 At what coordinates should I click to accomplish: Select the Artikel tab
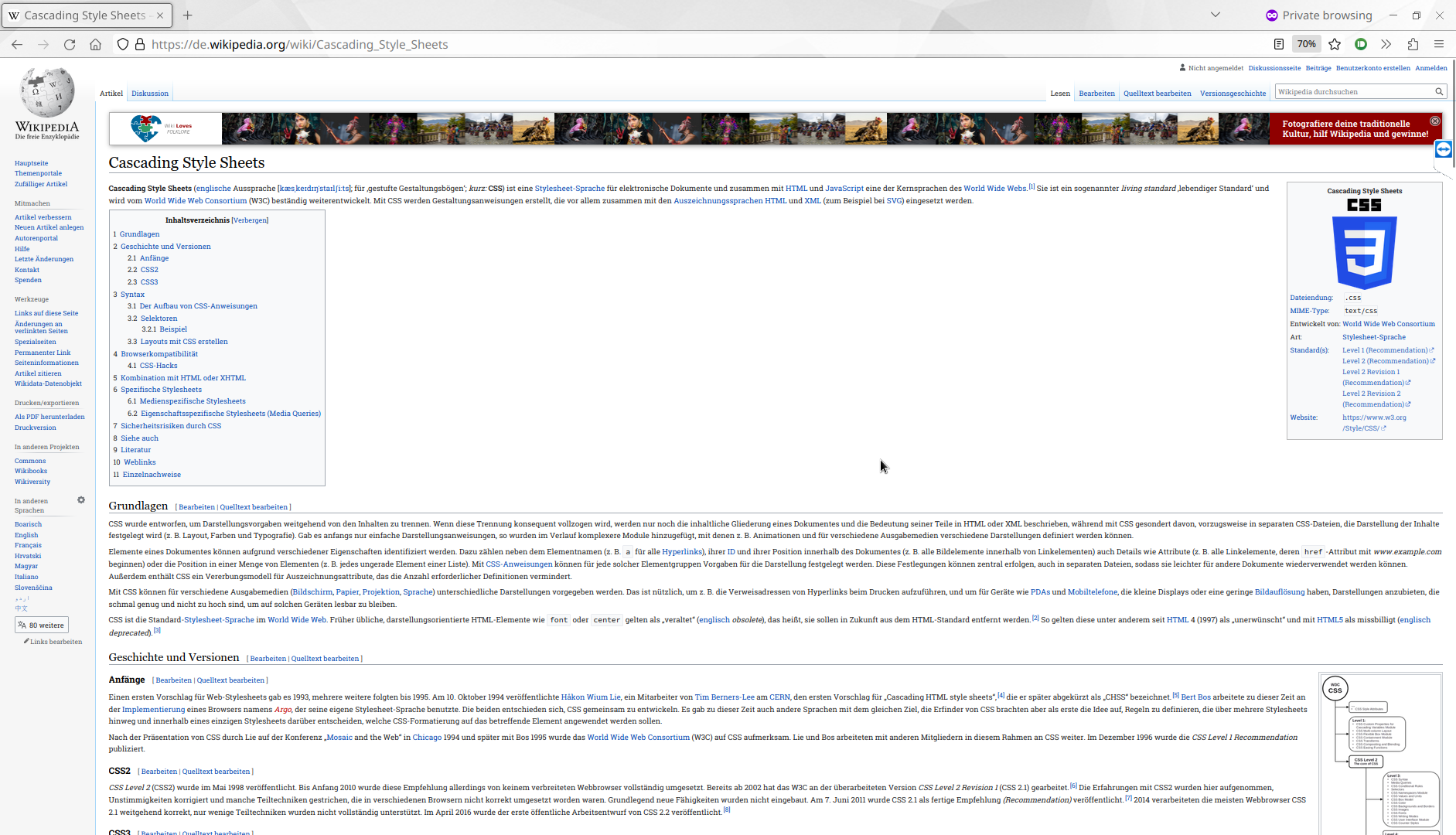tap(111, 94)
